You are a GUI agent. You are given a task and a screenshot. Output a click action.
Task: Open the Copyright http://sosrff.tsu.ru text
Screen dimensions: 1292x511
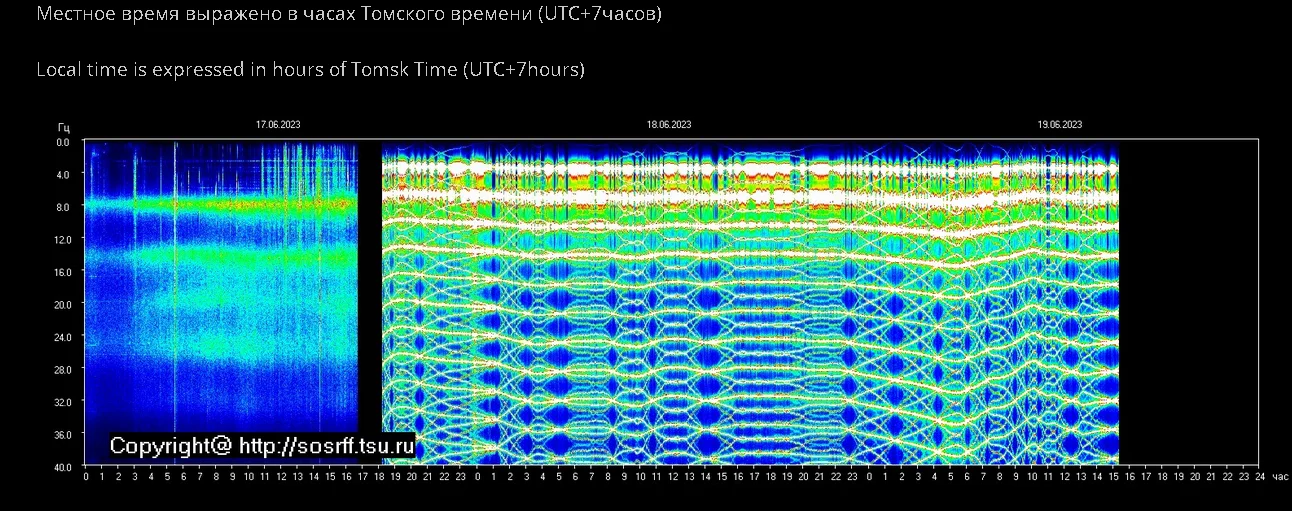pyautogui.click(x=262, y=446)
